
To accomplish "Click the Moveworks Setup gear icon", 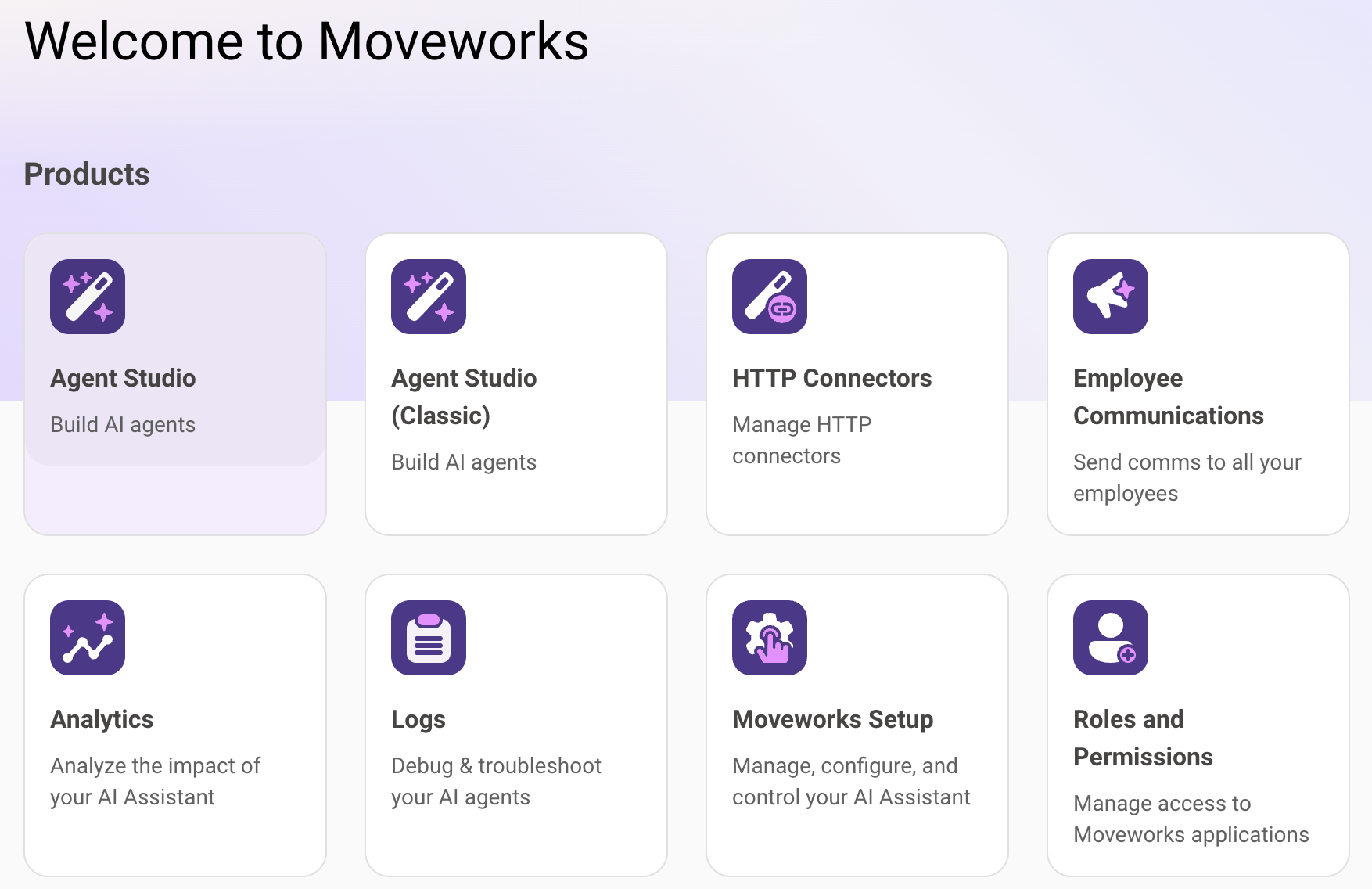I will (770, 638).
